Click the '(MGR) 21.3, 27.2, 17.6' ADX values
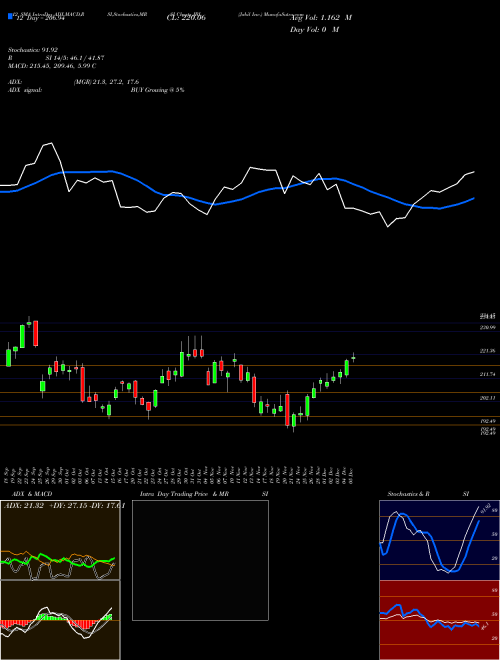Viewport: 500px width, 660px height. pyautogui.click(x=106, y=82)
